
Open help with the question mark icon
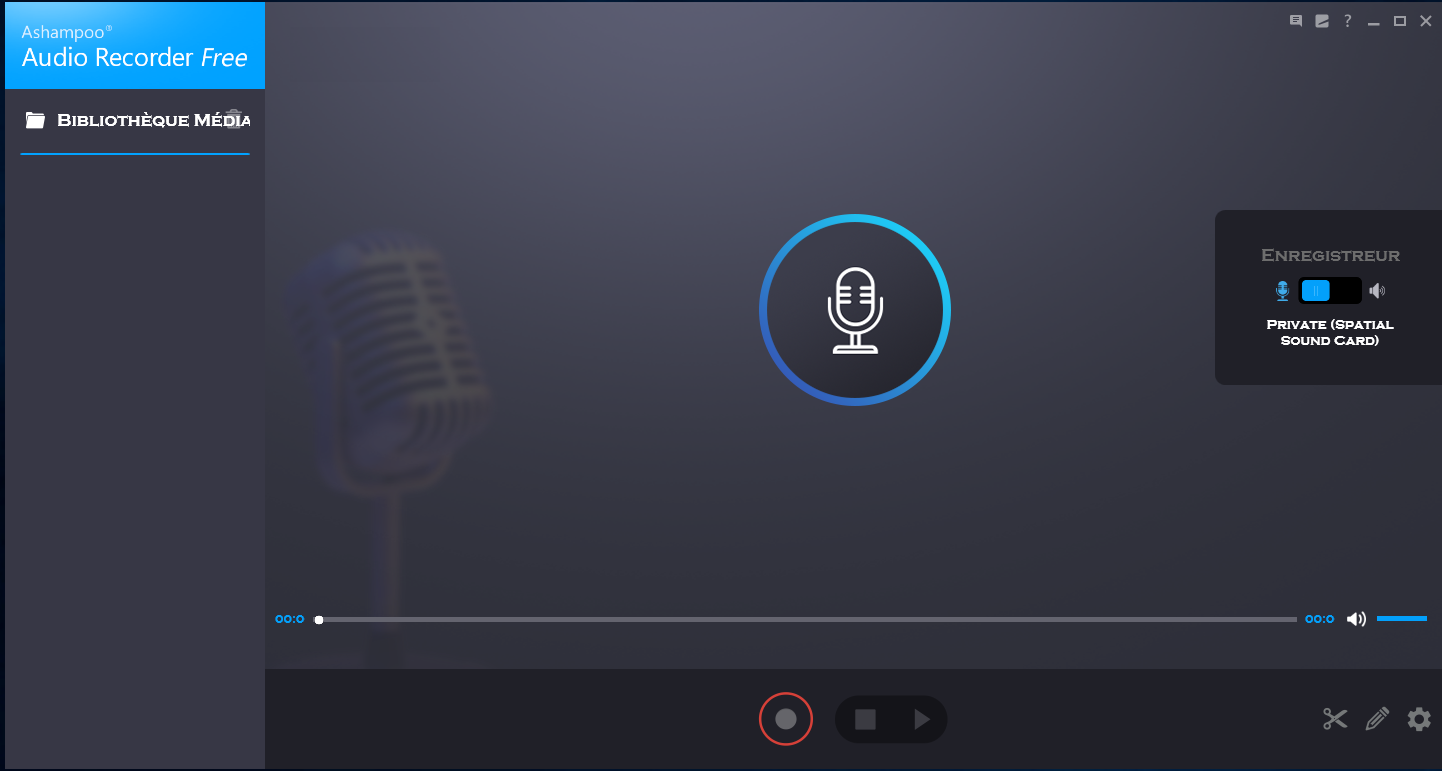pos(1347,21)
